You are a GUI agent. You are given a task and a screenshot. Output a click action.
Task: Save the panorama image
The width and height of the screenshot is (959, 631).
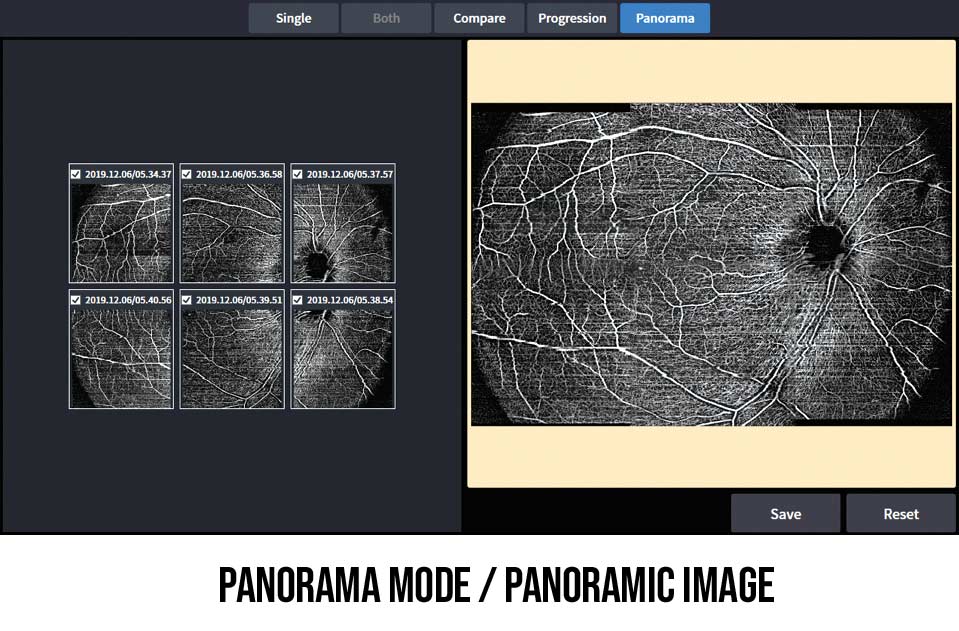coord(785,514)
